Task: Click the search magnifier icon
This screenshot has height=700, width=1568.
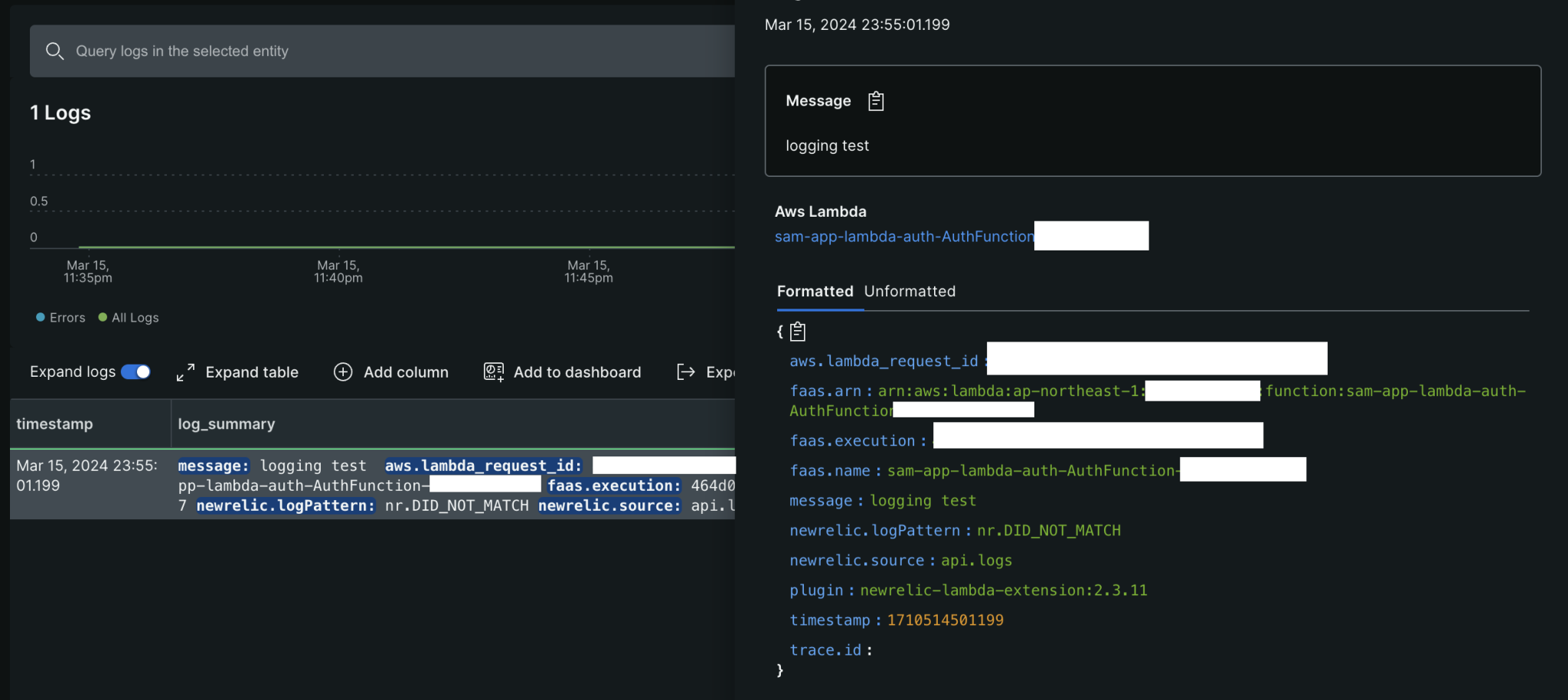Action: 54,51
